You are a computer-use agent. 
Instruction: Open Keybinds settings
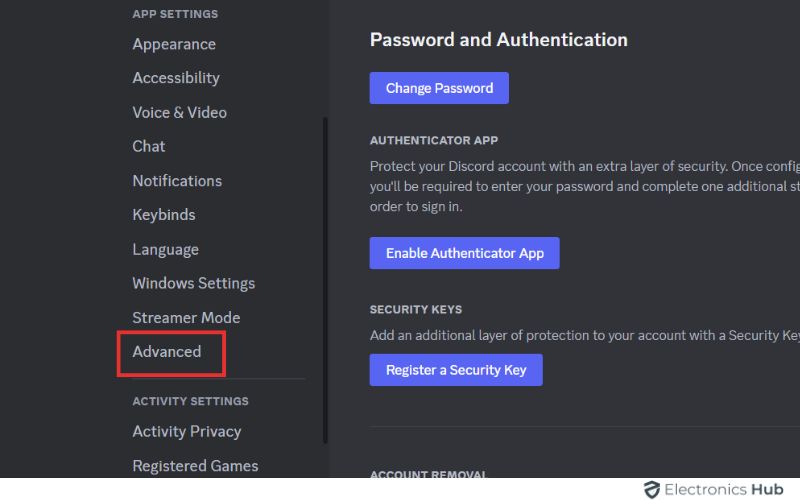(164, 215)
